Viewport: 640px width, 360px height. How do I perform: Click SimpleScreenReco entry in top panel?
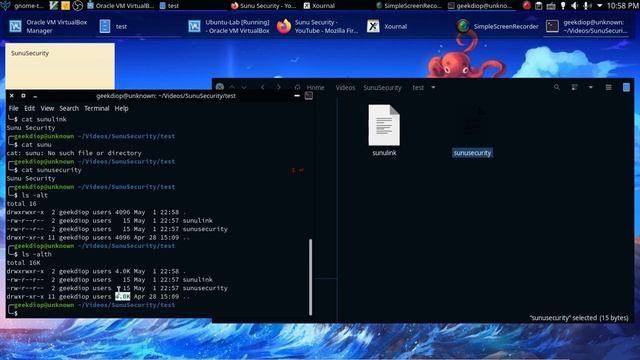pos(408,6)
